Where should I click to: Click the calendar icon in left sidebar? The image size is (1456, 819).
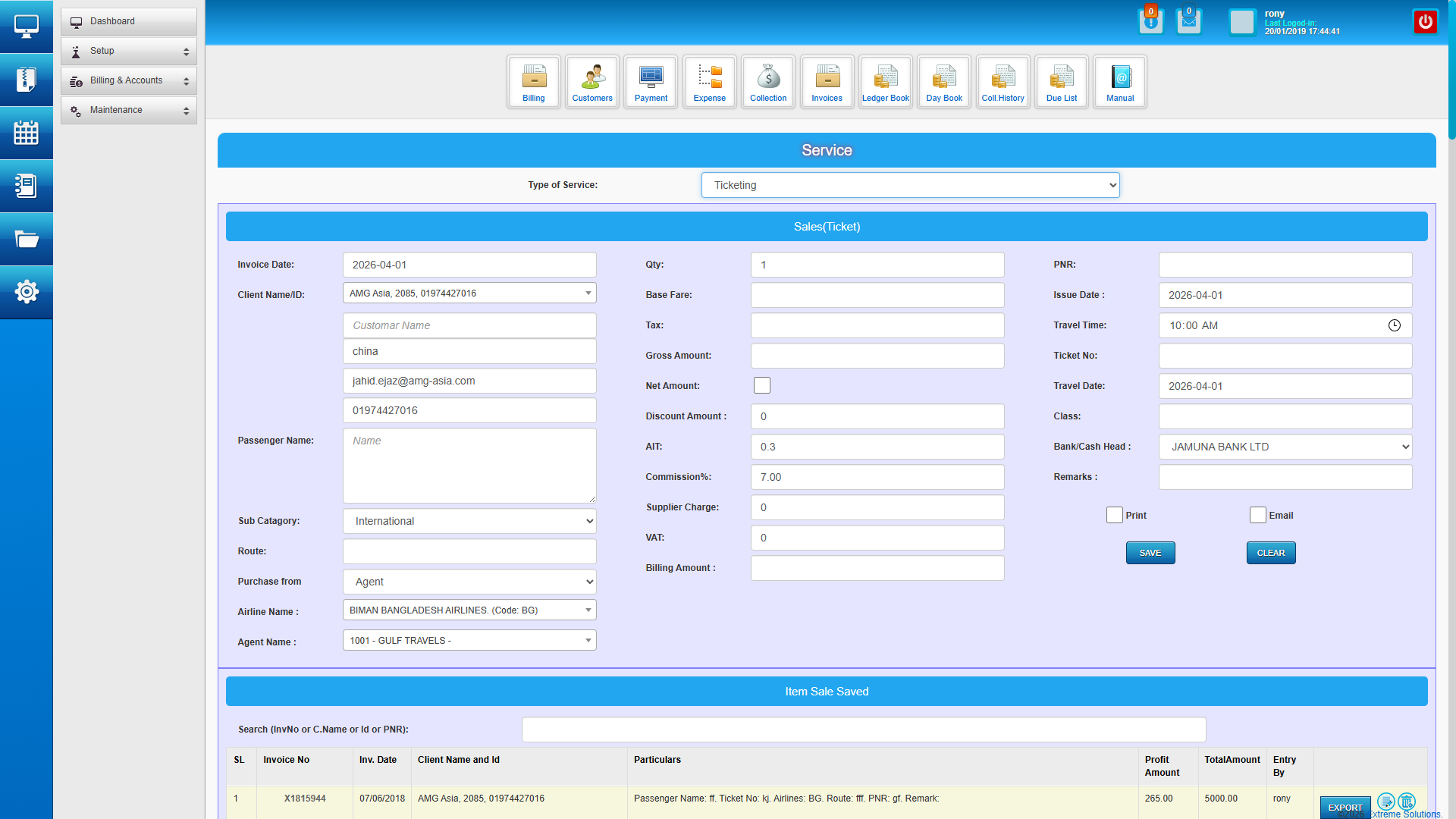click(27, 133)
